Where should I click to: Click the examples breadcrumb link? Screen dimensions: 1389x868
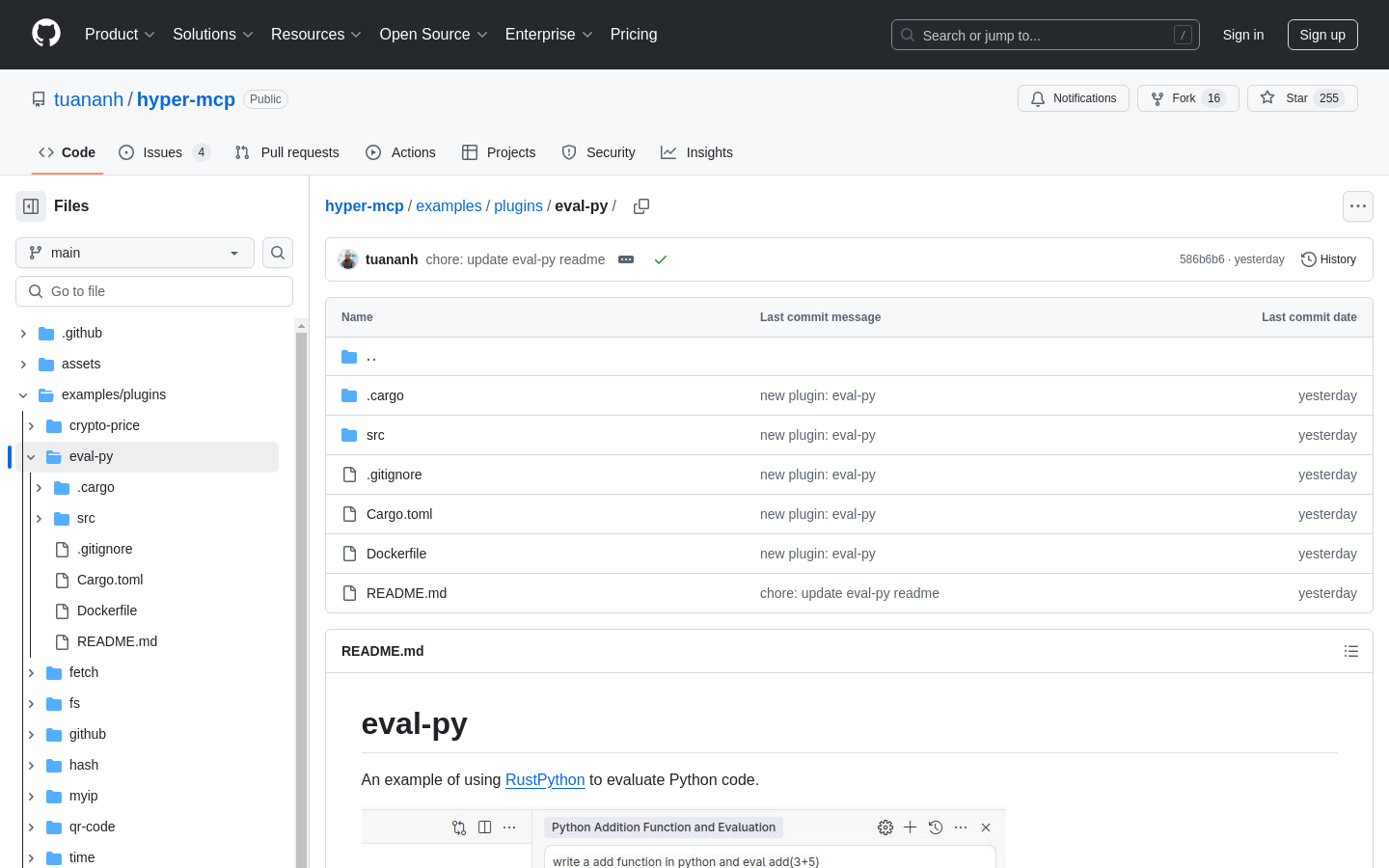pyautogui.click(x=449, y=205)
